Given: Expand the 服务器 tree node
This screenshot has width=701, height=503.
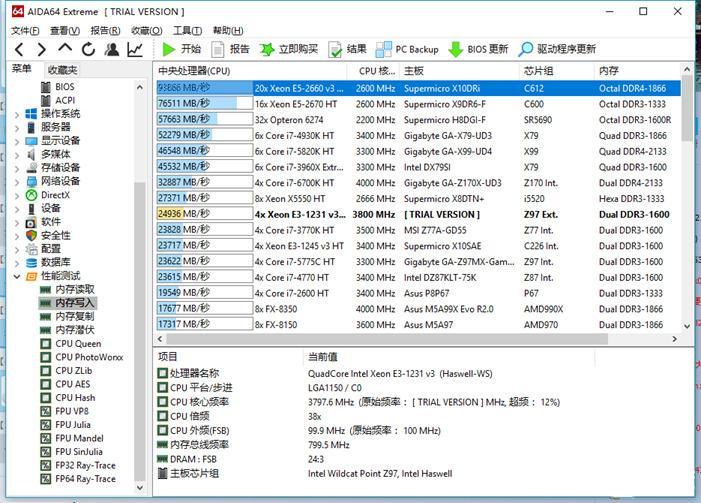Looking at the screenshot, I should click(17, 128).
